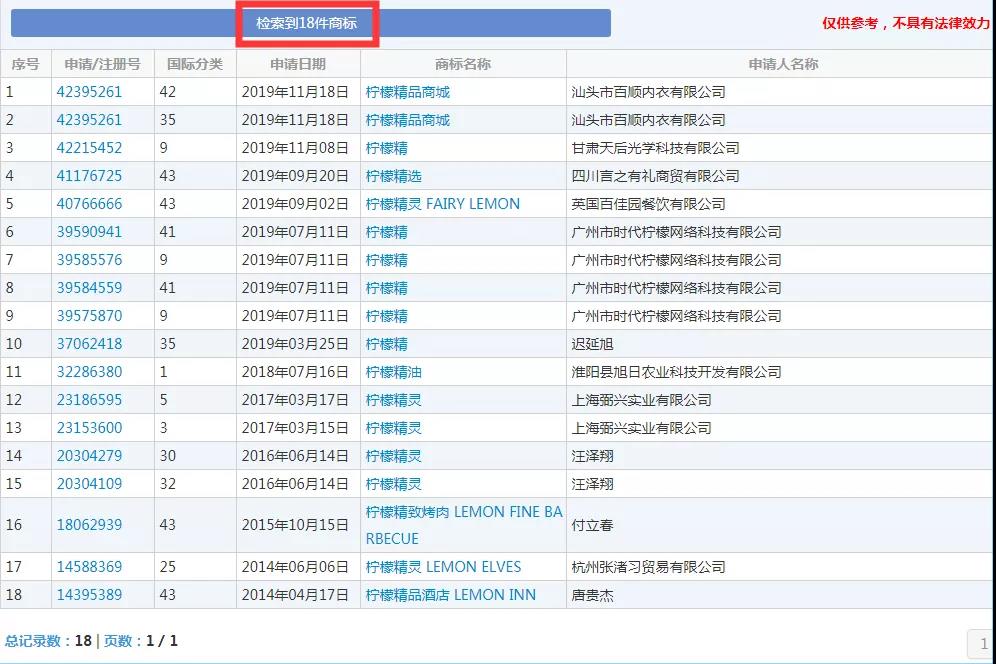Click the 国际分类 column header
This screenshot has height=664, width=996.
(x=195, y=64)
